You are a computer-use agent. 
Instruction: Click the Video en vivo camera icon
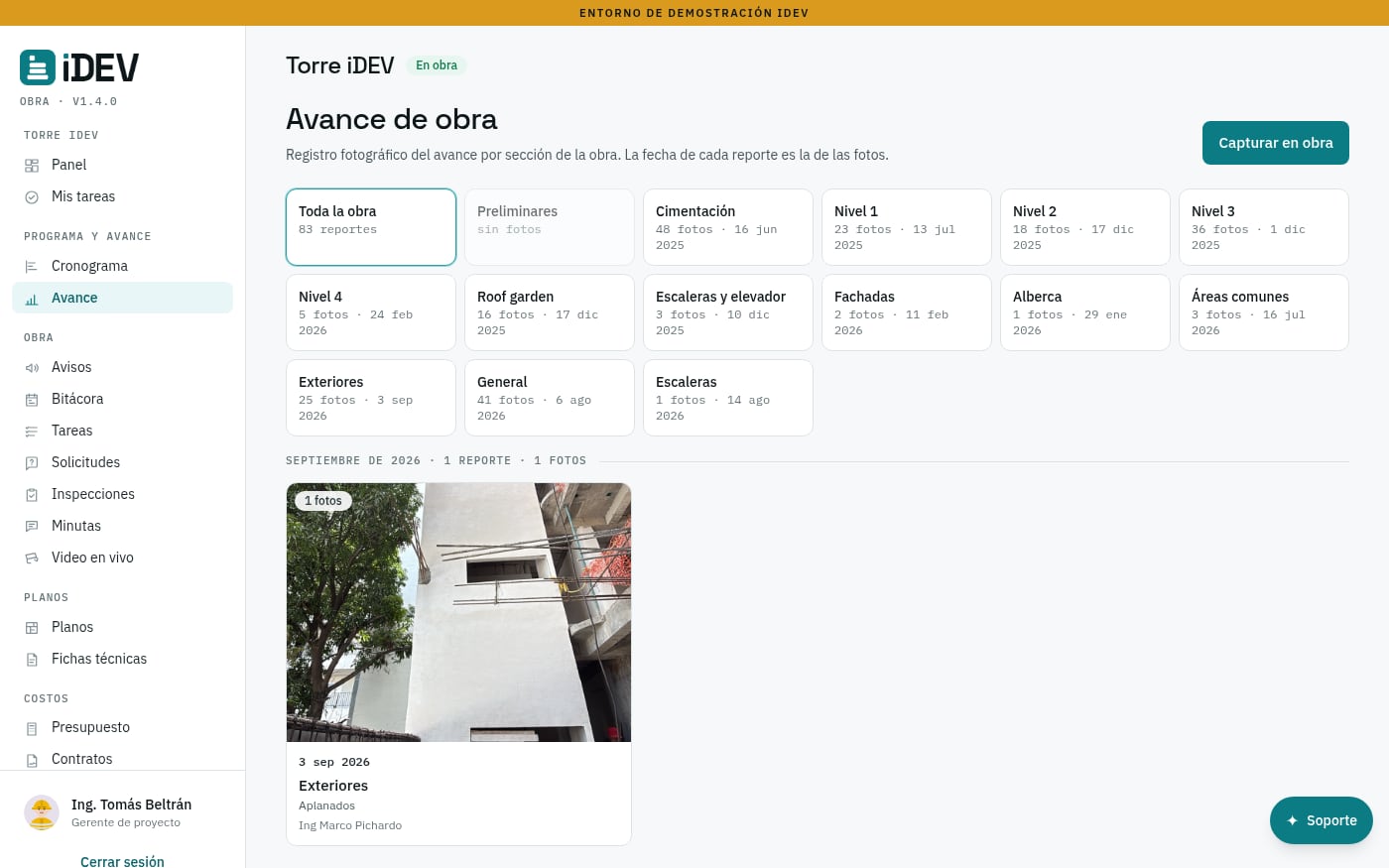[x=32, y=558]
